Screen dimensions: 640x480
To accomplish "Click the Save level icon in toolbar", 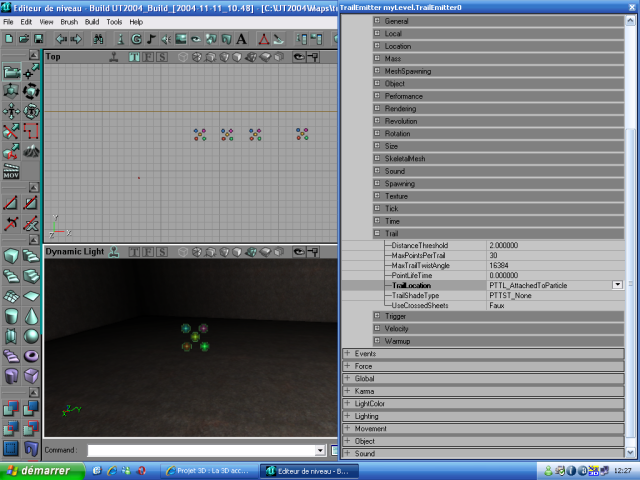I will coord(37,39).
